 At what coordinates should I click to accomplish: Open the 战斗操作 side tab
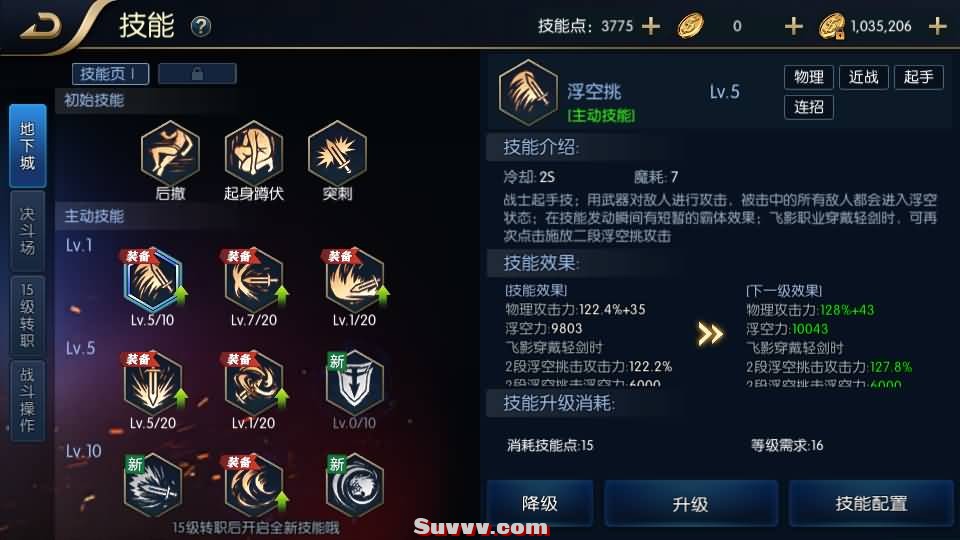coord(28,400)
